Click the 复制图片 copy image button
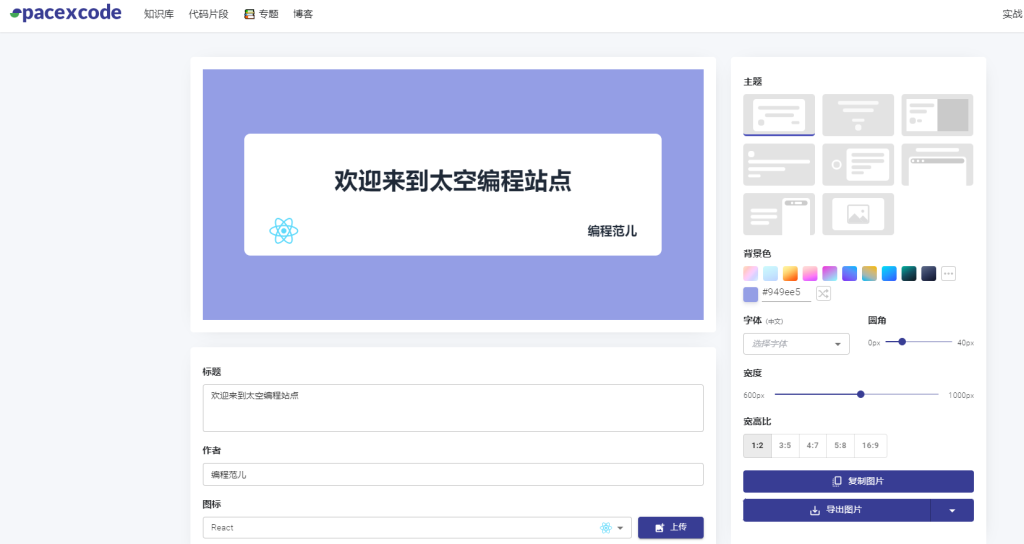Image resolution: width=1024 pixels, height=544 pixels. pyautogui.click(x=858, y=481)
